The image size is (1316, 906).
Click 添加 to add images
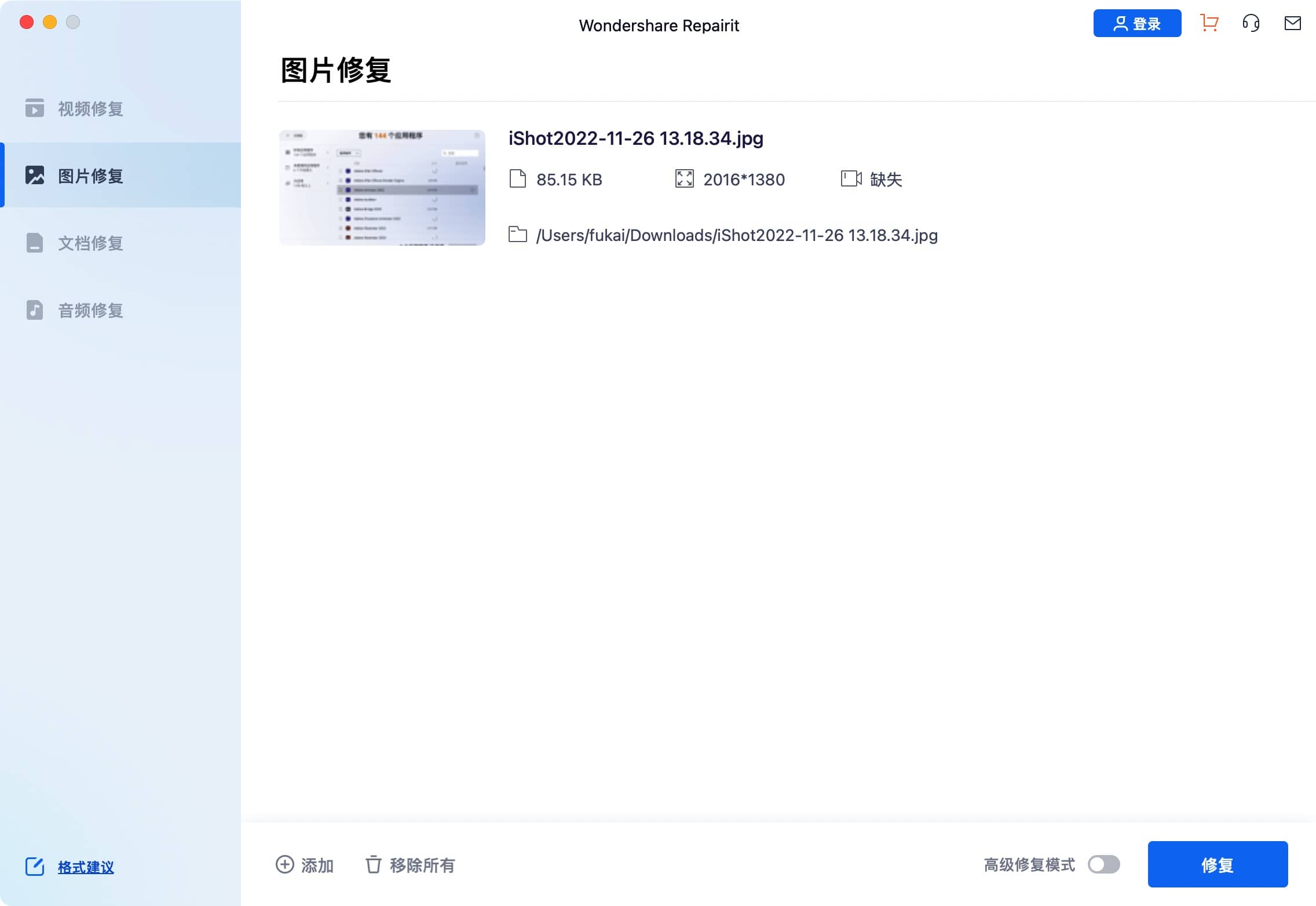coord(305,865)
